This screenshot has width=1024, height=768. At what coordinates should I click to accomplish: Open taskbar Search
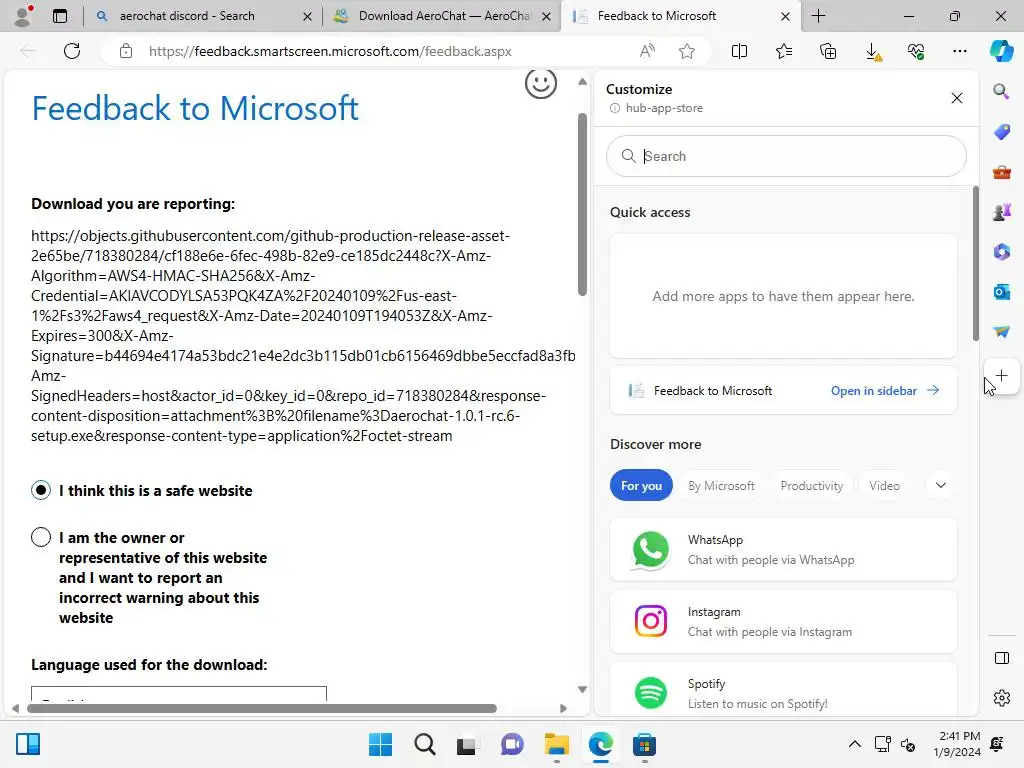[x=424, y=744]
